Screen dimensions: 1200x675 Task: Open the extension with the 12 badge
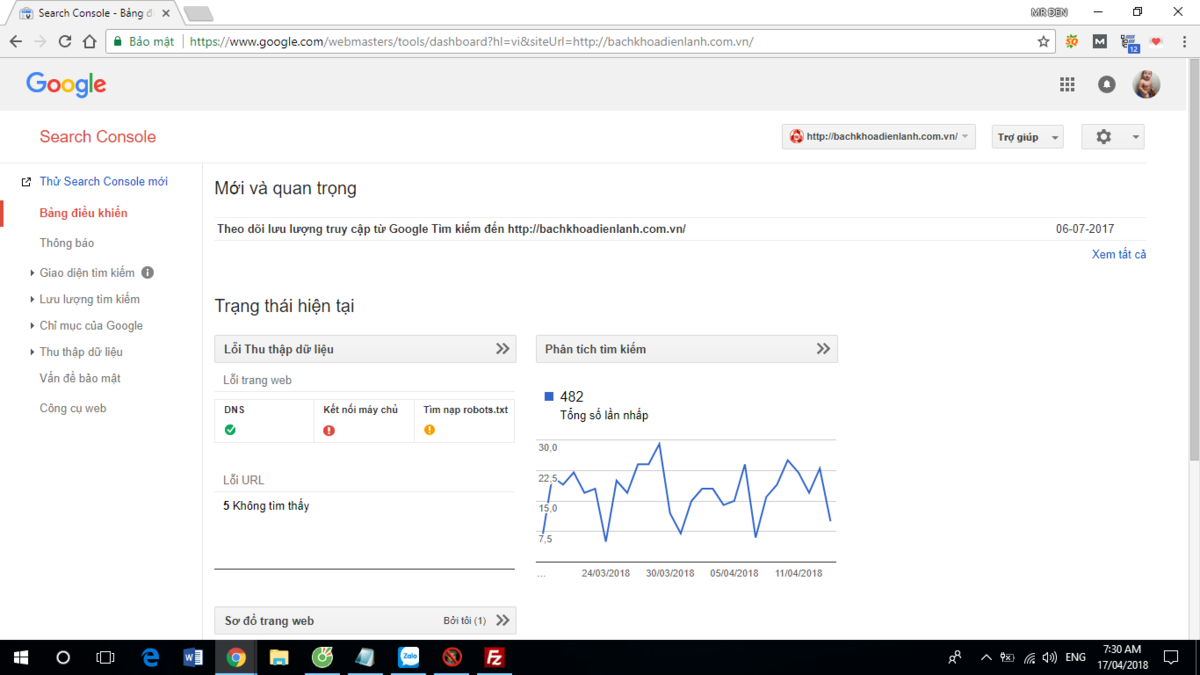pyautogui.click(x=1129, y=43)
